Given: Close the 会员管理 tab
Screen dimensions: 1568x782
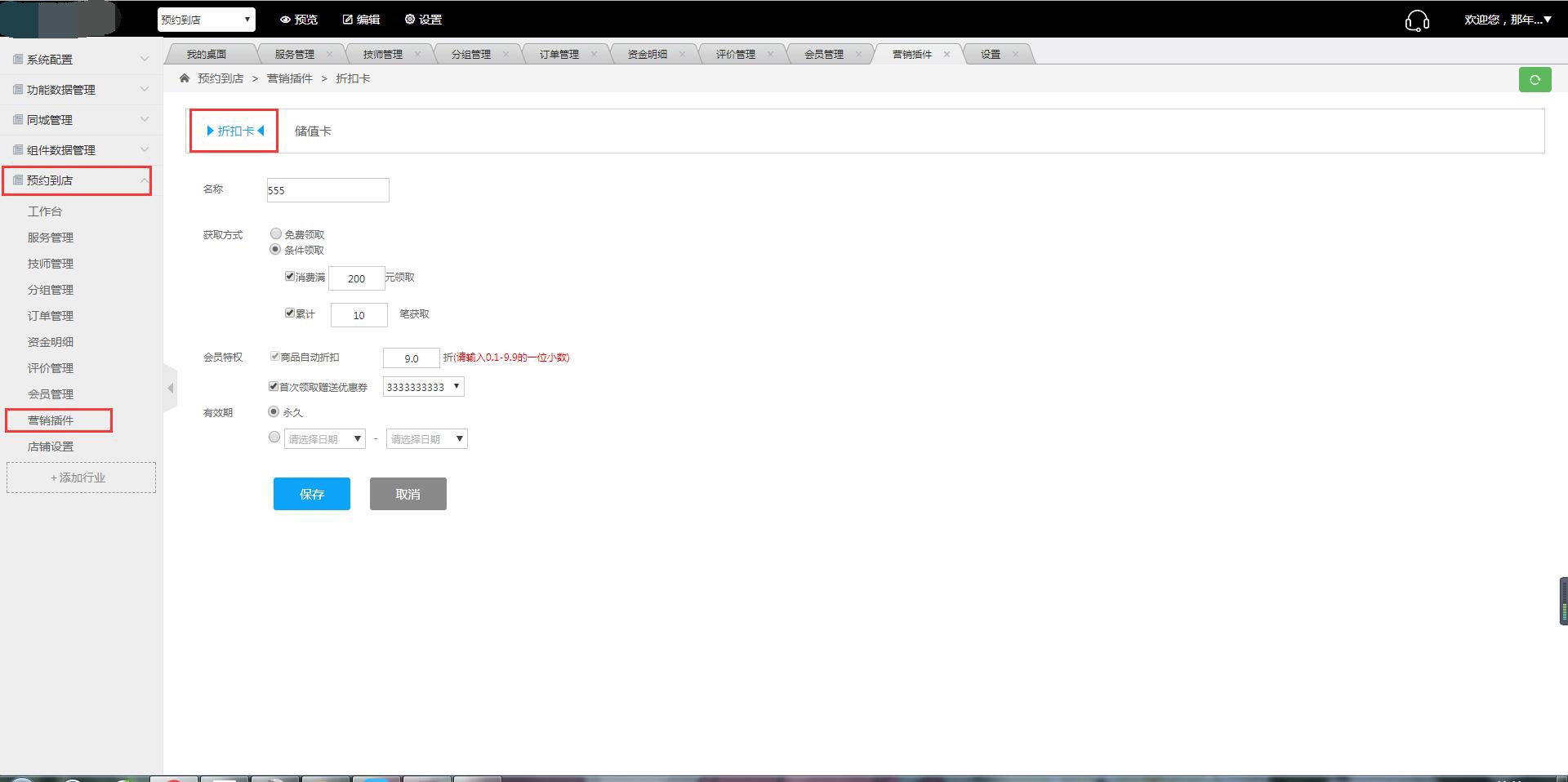Looking at the screenshot, I should coord(858,55).
